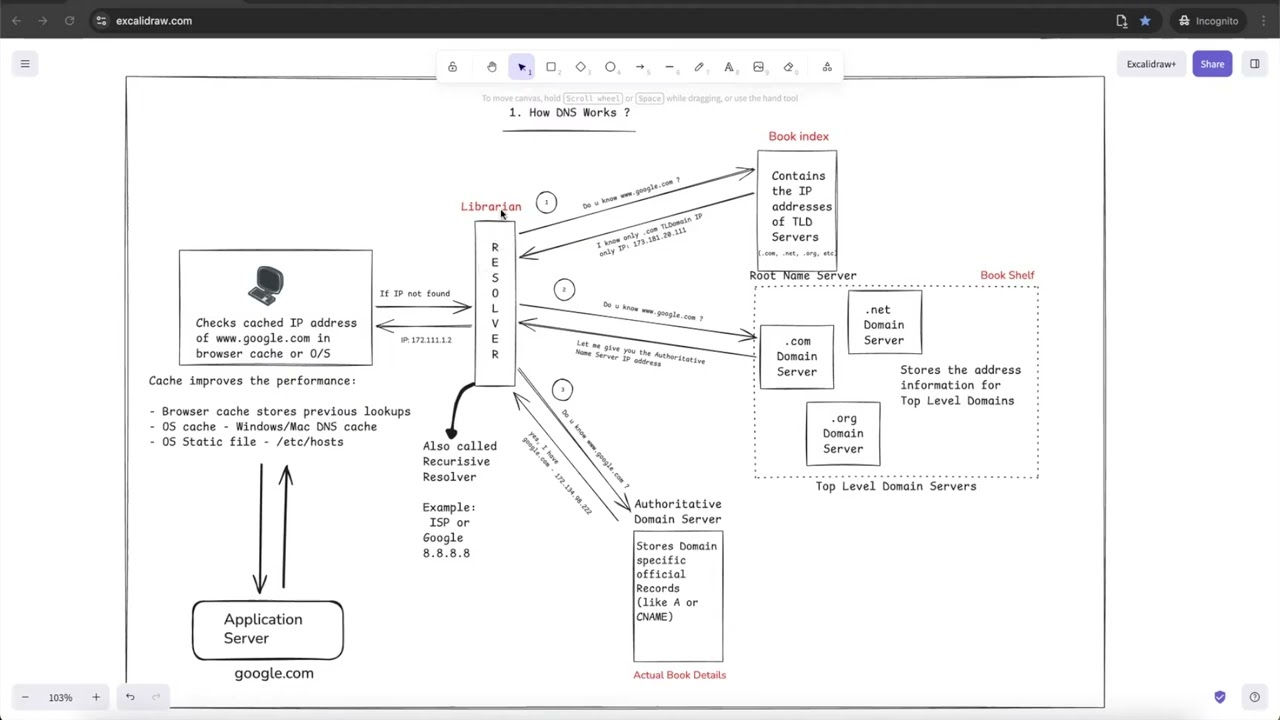
Task: Select the Arrow tool
Action: 640,67
